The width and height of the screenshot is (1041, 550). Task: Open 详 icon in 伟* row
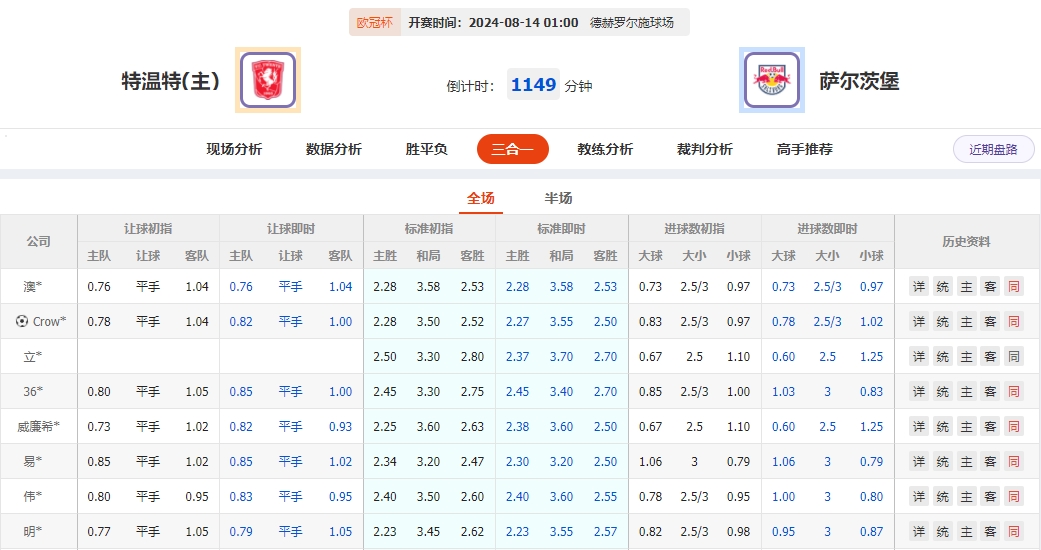pos(919,497)
